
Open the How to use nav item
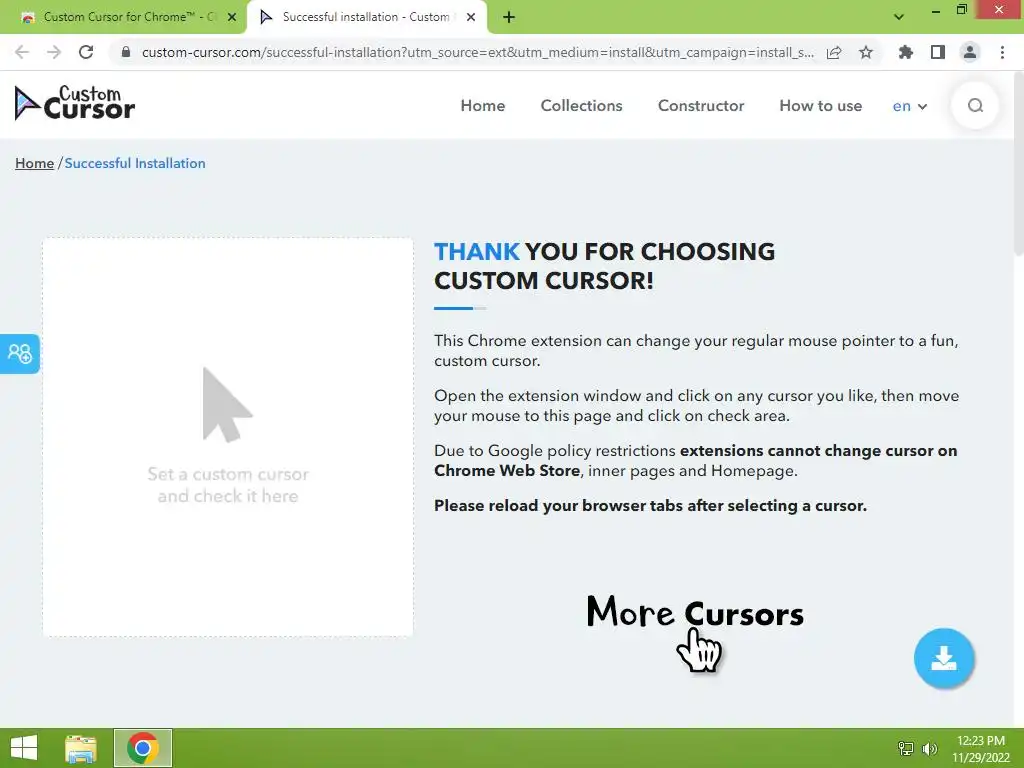click(820, 106)
